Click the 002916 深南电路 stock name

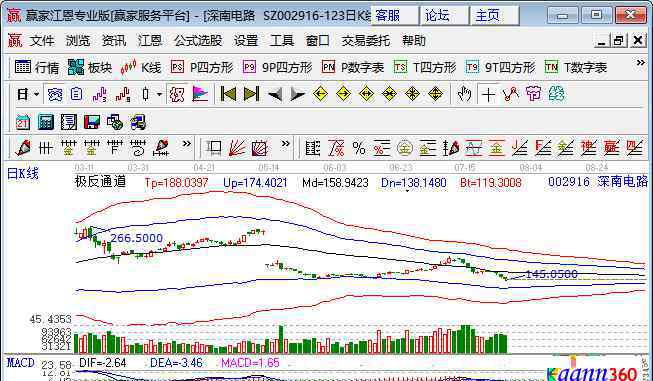click(598, 182)
